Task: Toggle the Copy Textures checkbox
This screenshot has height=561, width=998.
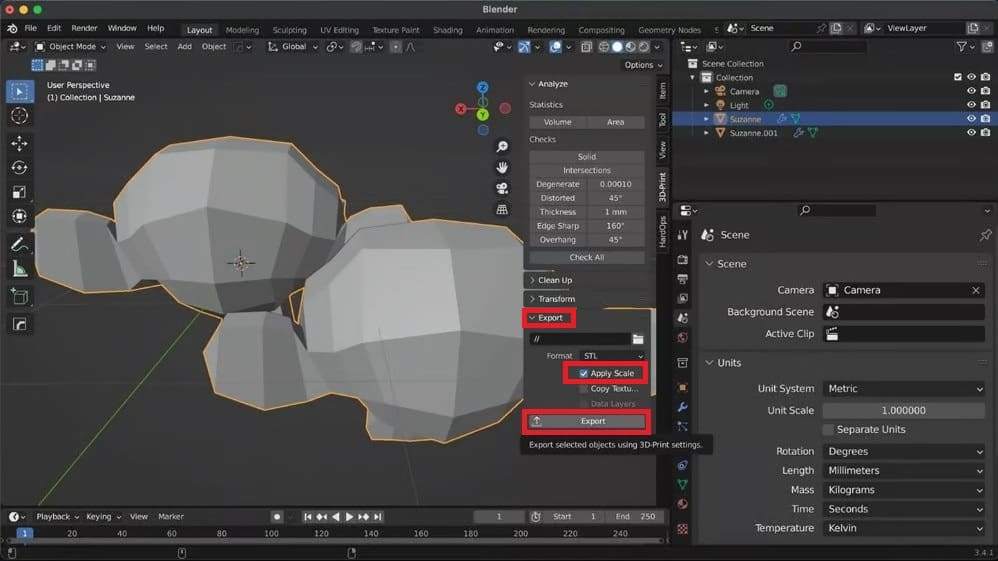Action: (584, 388)
